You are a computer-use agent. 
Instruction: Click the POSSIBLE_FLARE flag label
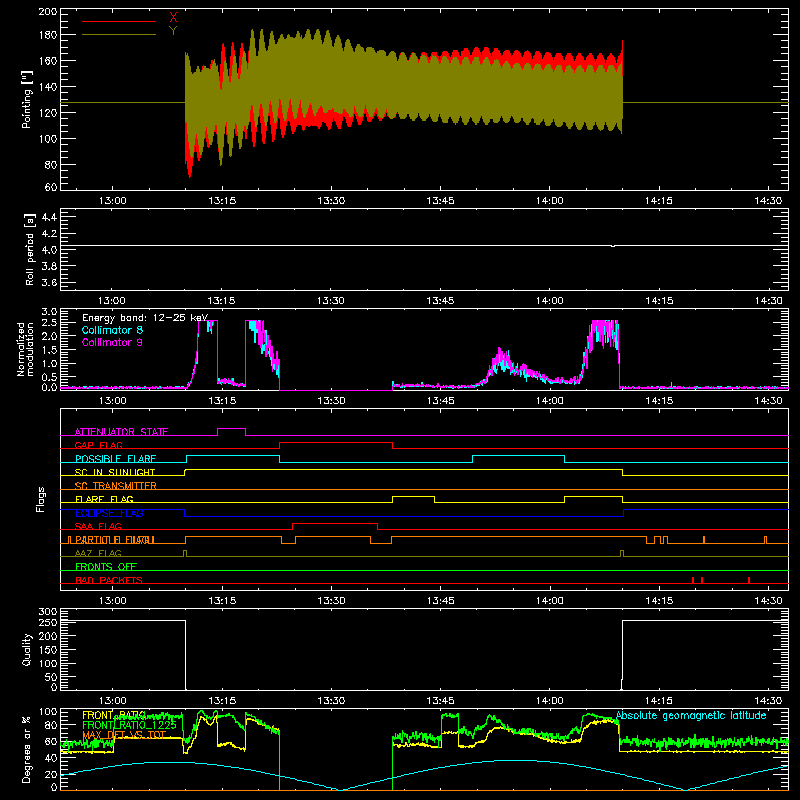[x=115, y=458]
